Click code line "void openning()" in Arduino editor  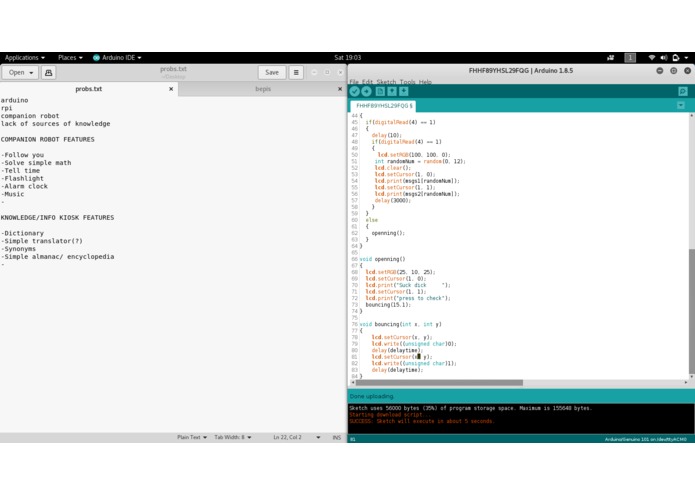[382, 259]
